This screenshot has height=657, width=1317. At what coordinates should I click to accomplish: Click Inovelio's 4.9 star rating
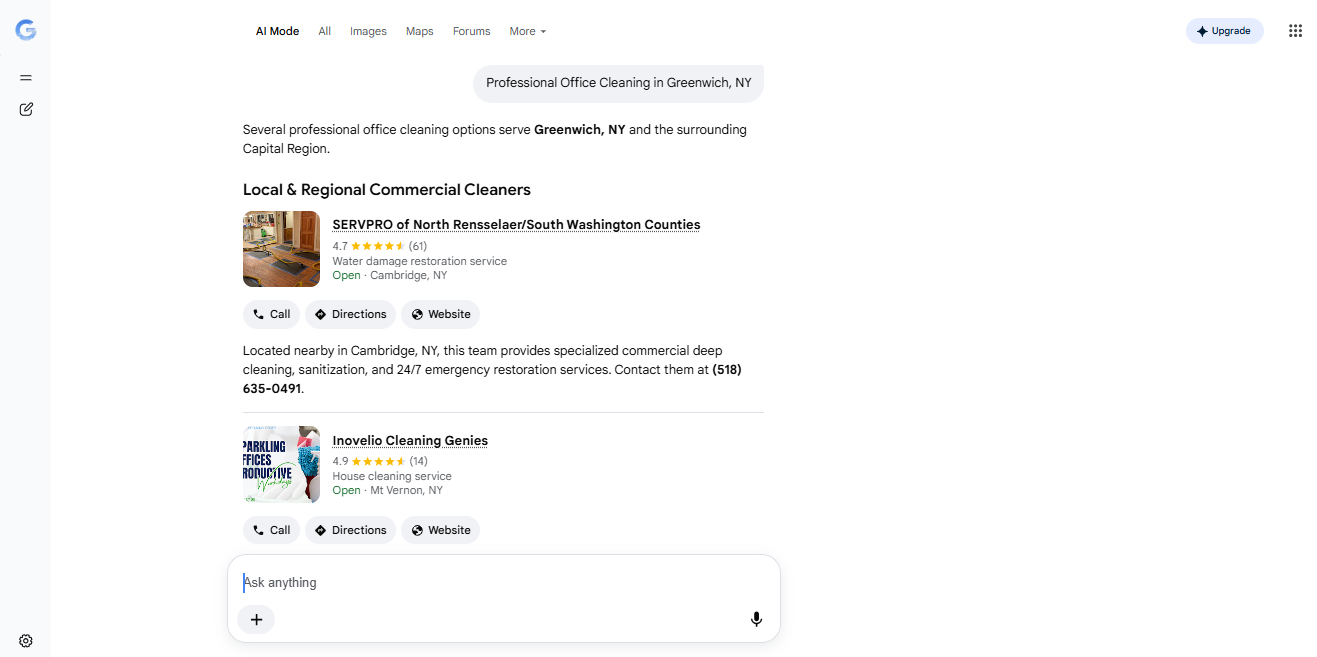click(x=379, y=461)
